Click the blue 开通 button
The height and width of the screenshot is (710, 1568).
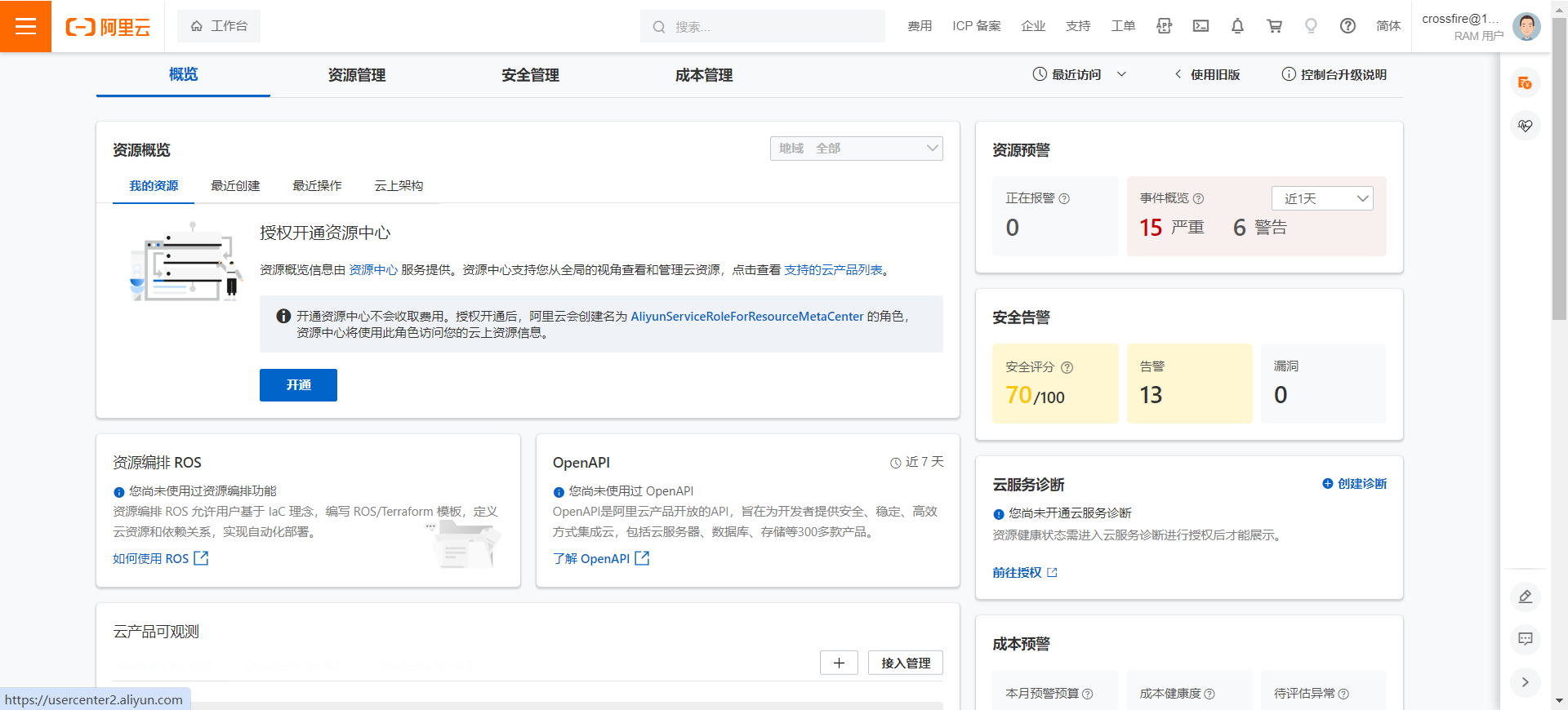pyautogui.click(x=298, y=385)
